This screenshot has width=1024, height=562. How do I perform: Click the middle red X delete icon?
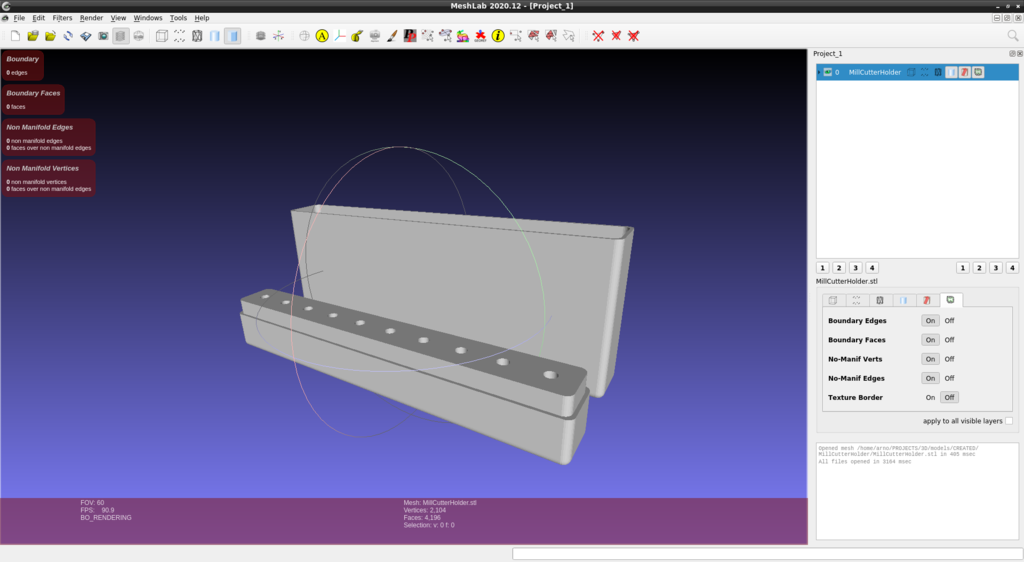[x=616, y=36]
